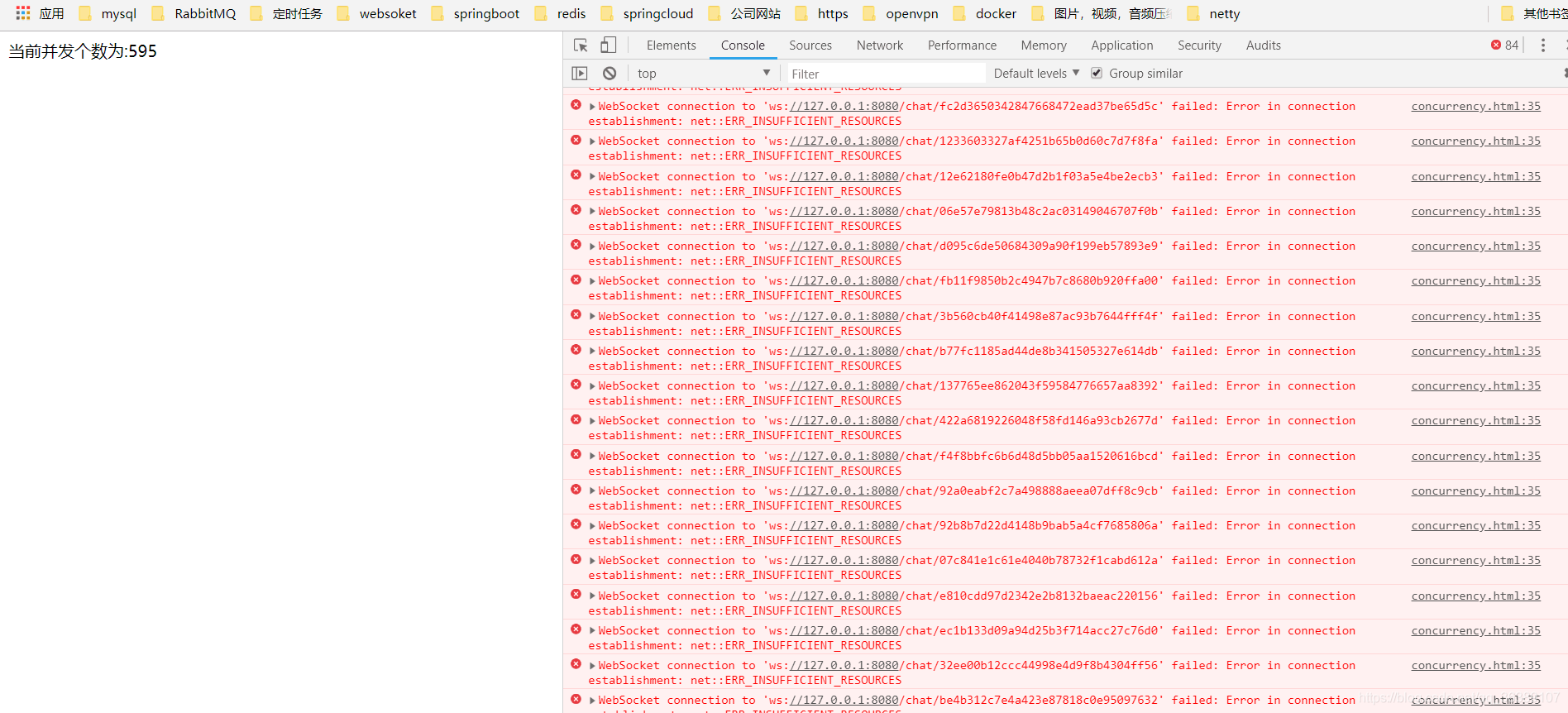Open concurrency.html:35 link for chat/fc2d365 error
The image size is (1568, 713).
1475,107
